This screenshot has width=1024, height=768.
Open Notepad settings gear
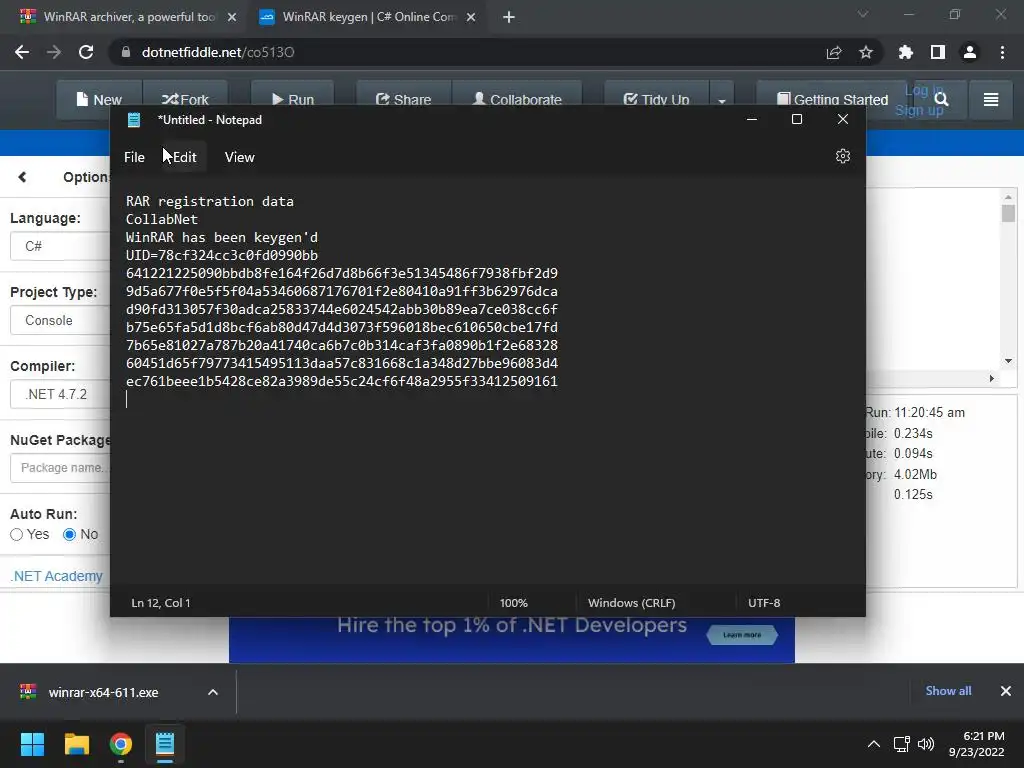842,156
